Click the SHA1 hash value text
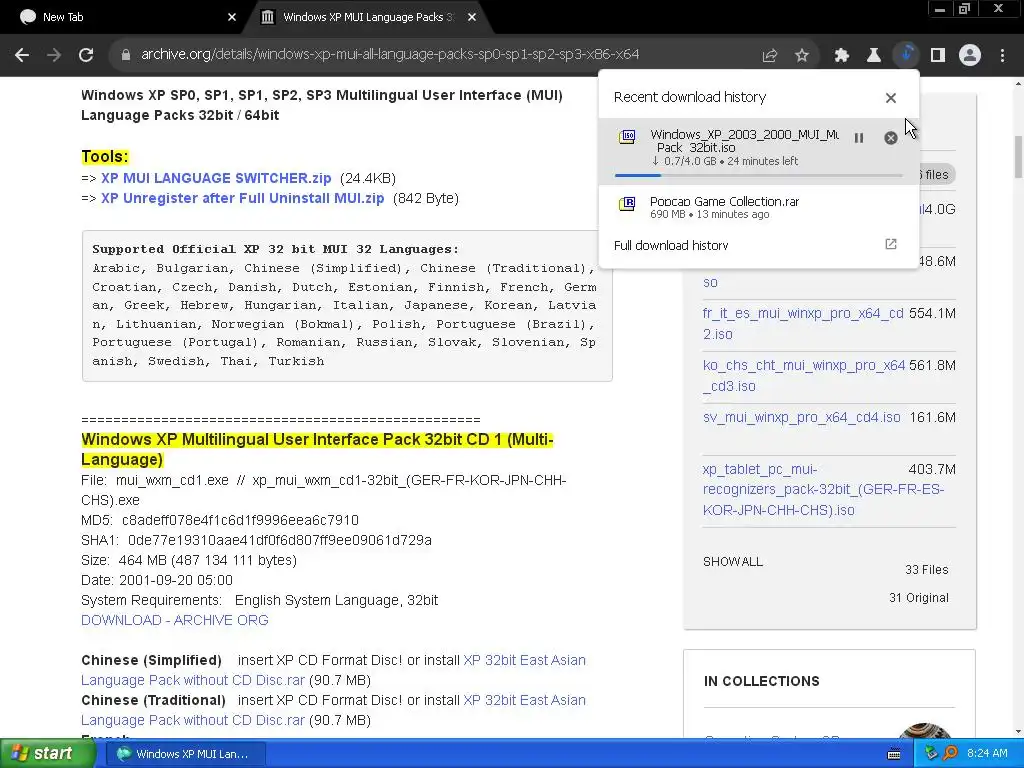The image size is (1024, 768). 280,541
